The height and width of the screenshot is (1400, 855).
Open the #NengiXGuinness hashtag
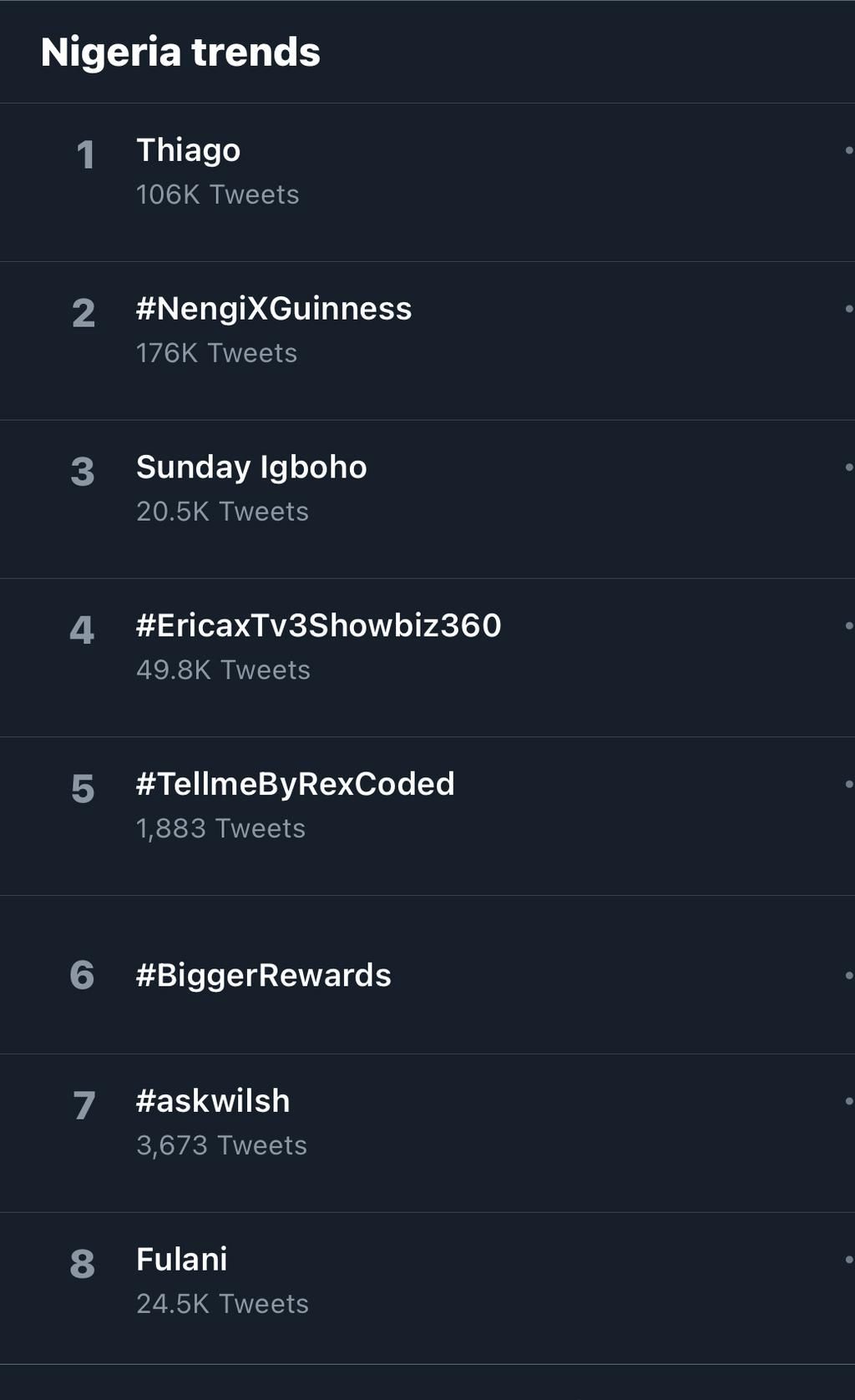(275, 308)
